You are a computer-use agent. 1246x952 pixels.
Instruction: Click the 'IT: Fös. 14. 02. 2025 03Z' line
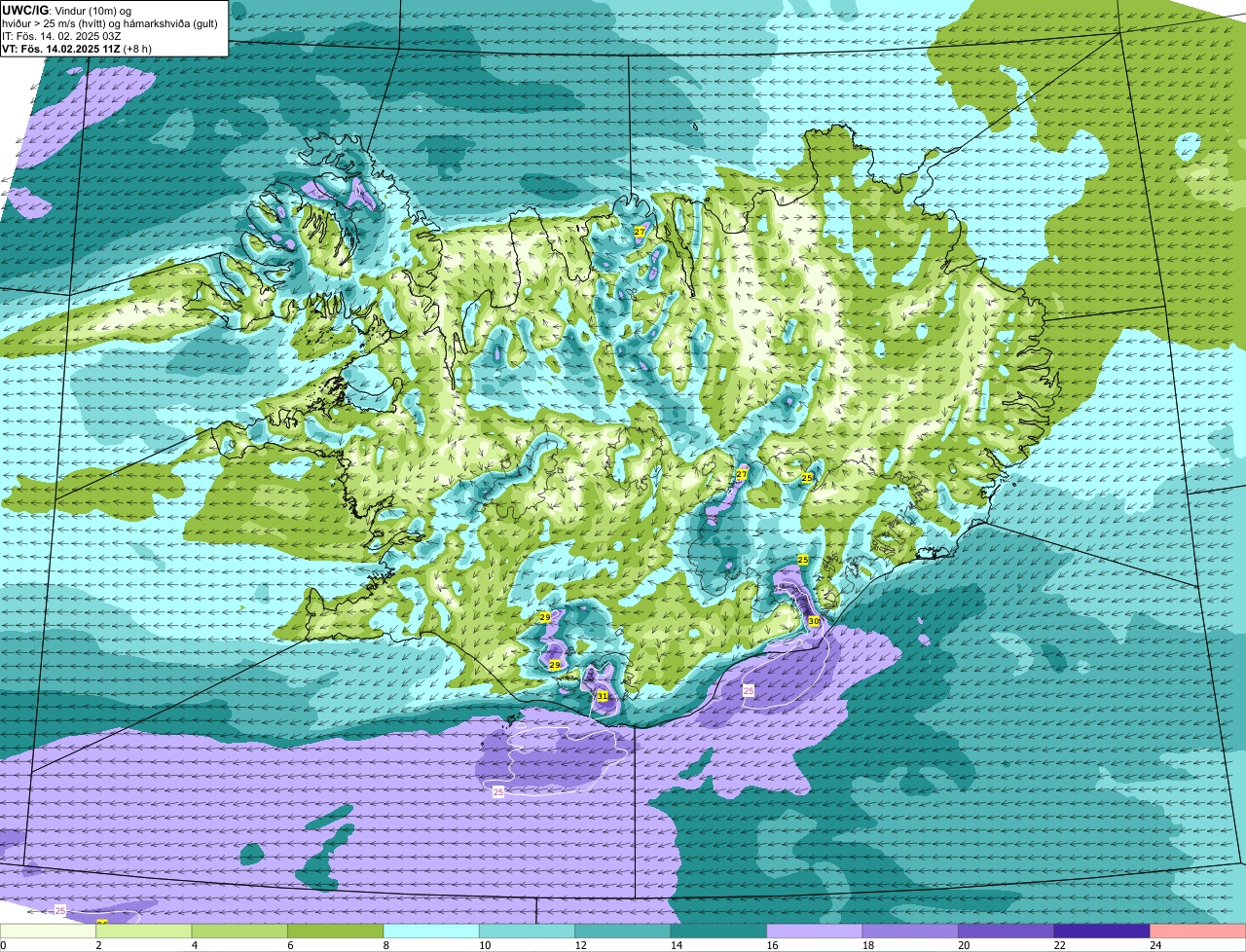click(60, 36)
